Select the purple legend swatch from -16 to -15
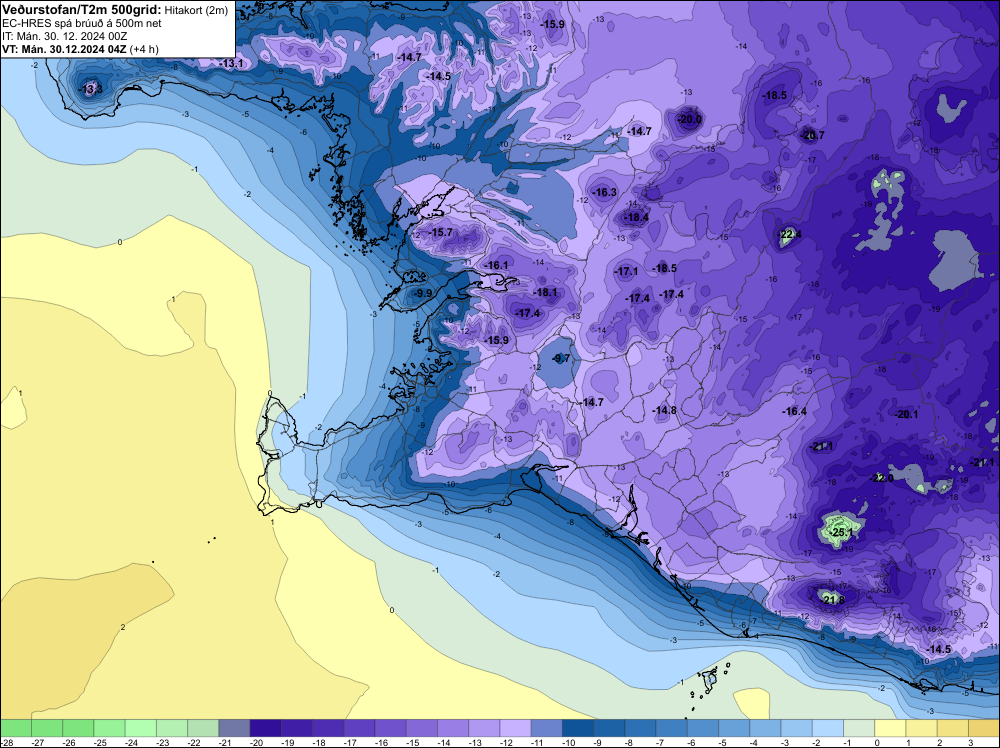This screenshot has width=1000, height=748. coord(390,728)
